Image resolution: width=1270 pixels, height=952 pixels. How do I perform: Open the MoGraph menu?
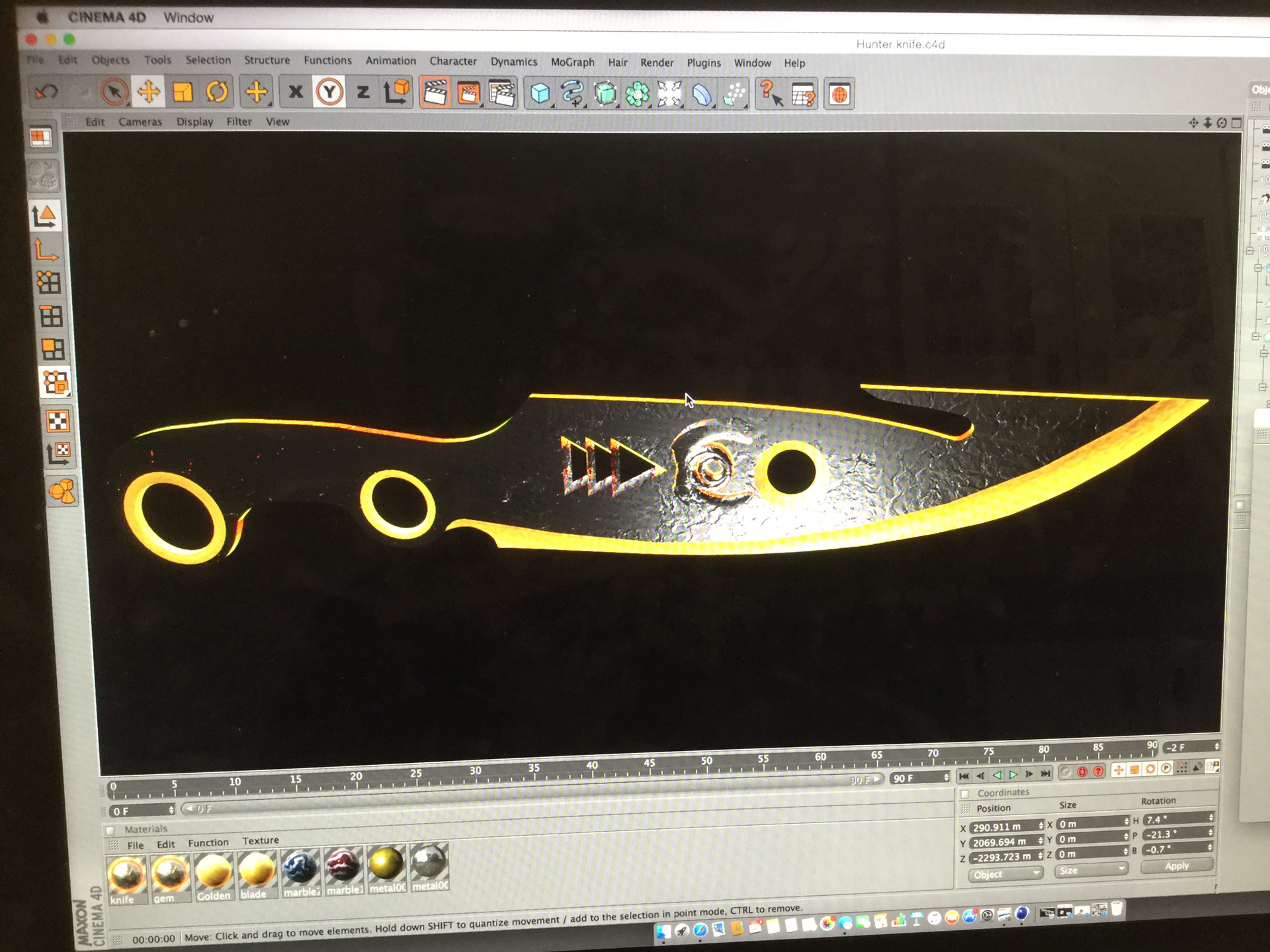point(572,62)
